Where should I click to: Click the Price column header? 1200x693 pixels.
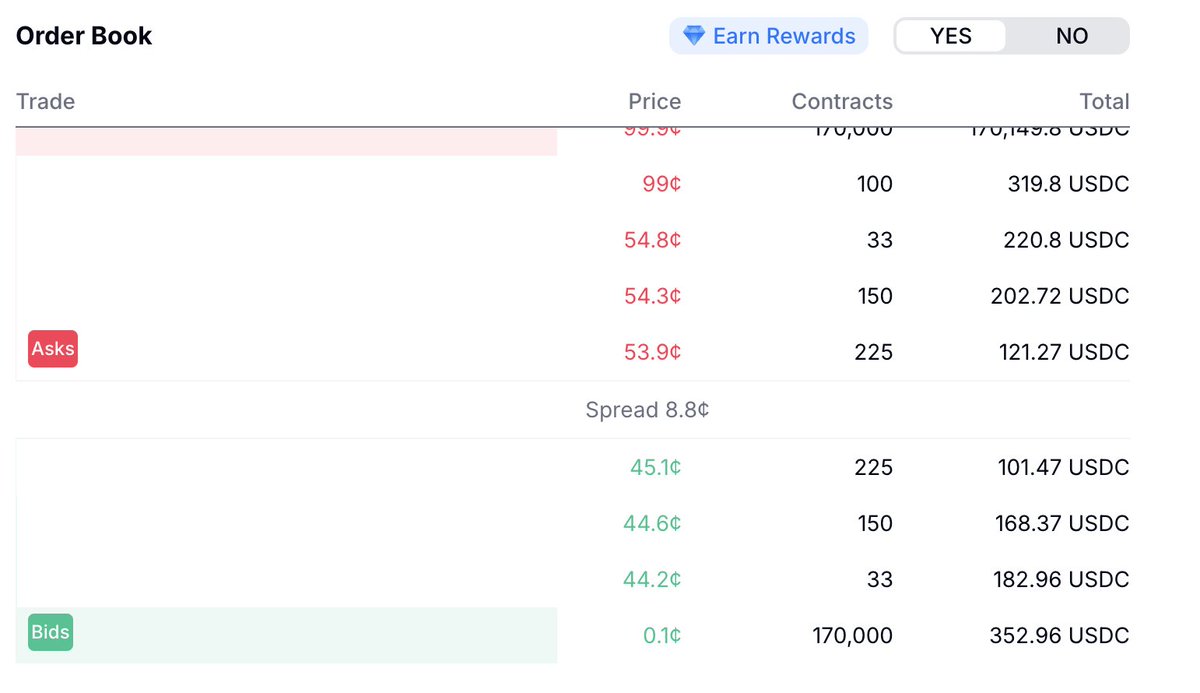pyautogui.click(x=655, y=102)
